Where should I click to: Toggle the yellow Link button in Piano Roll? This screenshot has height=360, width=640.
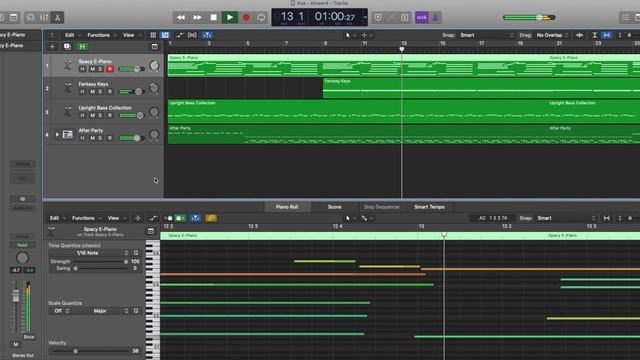[x=211, y=218]
